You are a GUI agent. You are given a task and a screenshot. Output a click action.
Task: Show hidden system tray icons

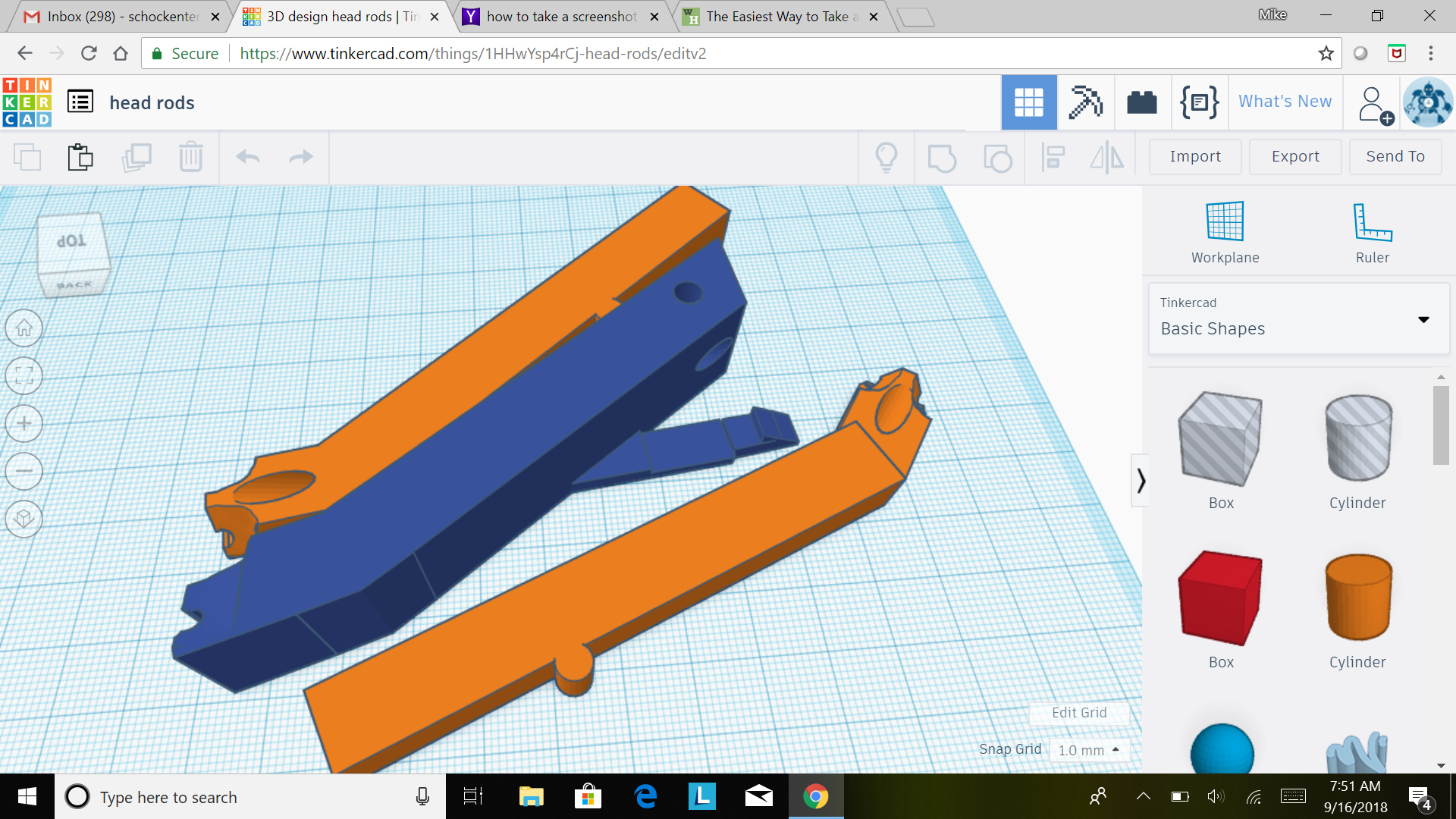coord(1143,796)
